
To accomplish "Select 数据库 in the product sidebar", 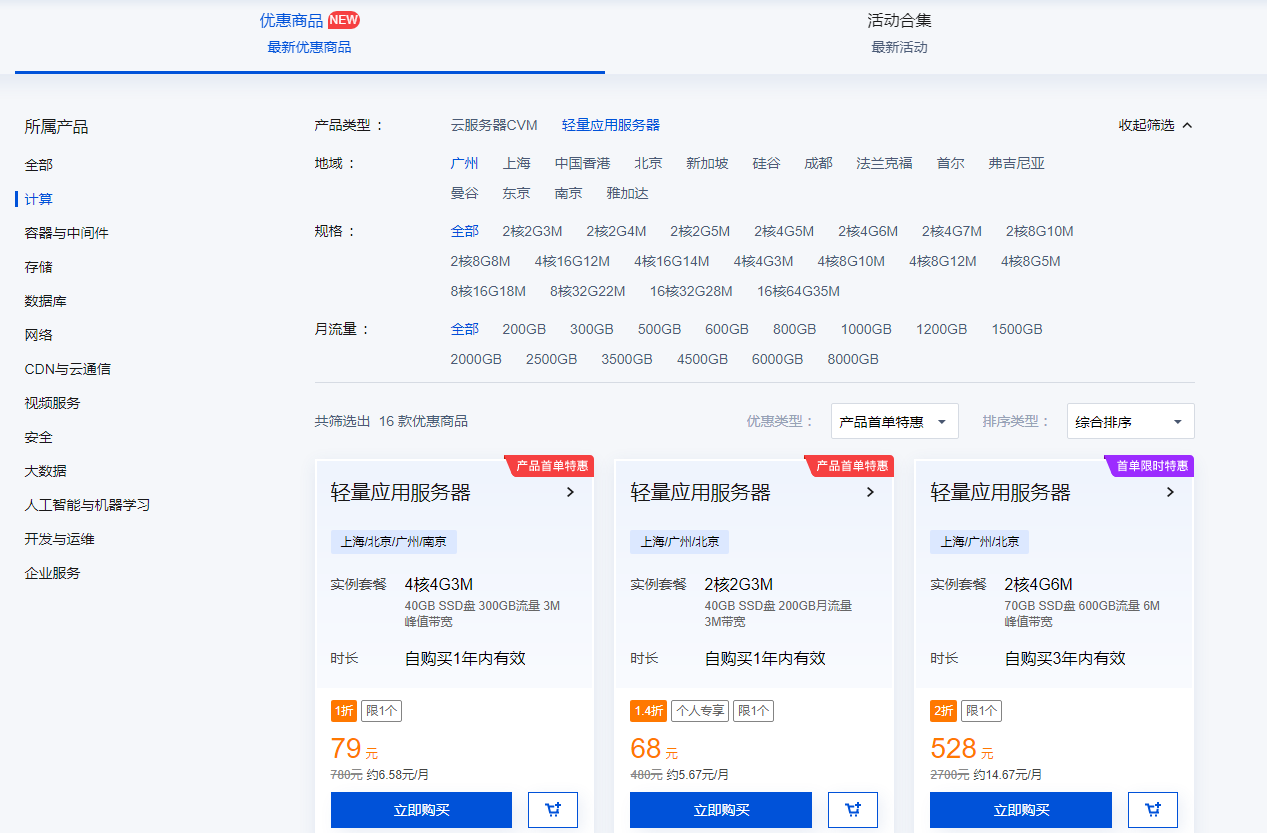I will [46, 301].
